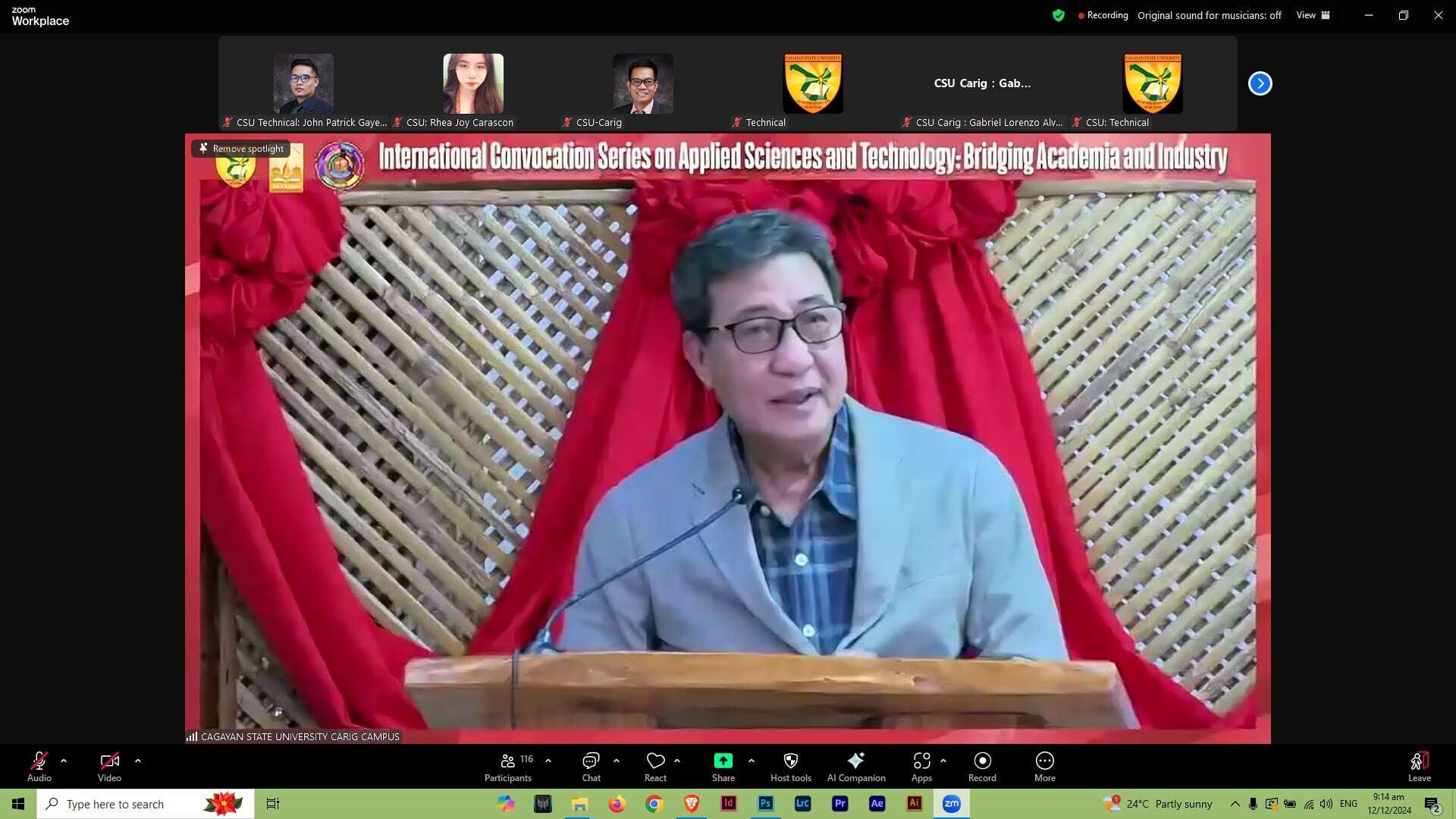Viewport: 1456px width, 819px height.
Task: Open Host tools shield icon
Action: click(790, 761)
